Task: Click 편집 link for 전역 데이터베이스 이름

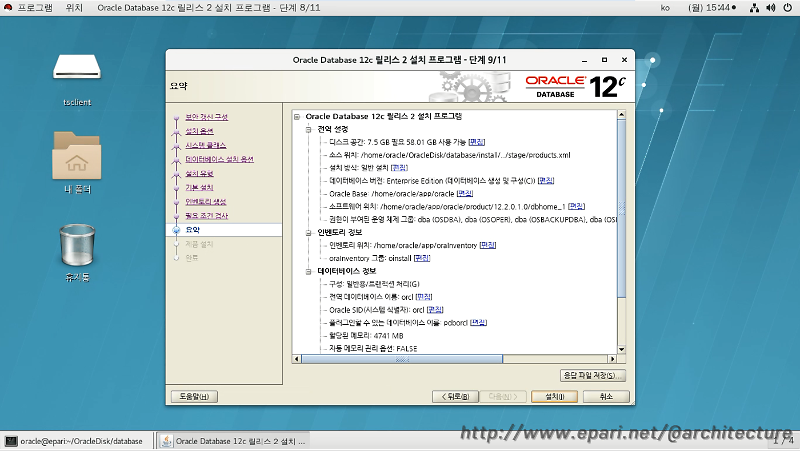Action: tap(424, 297)
